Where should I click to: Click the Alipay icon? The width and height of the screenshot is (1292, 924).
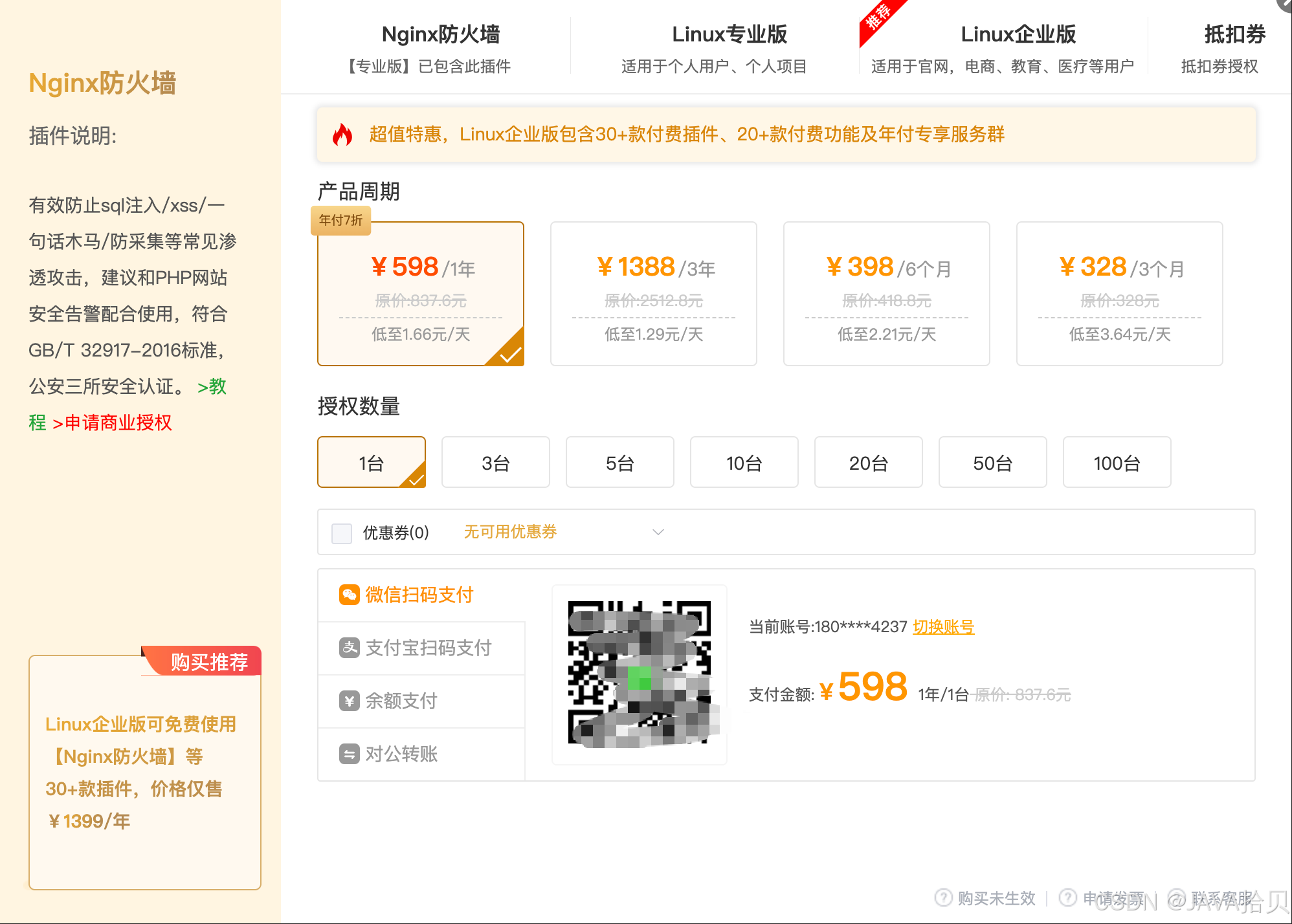point(350,648)
